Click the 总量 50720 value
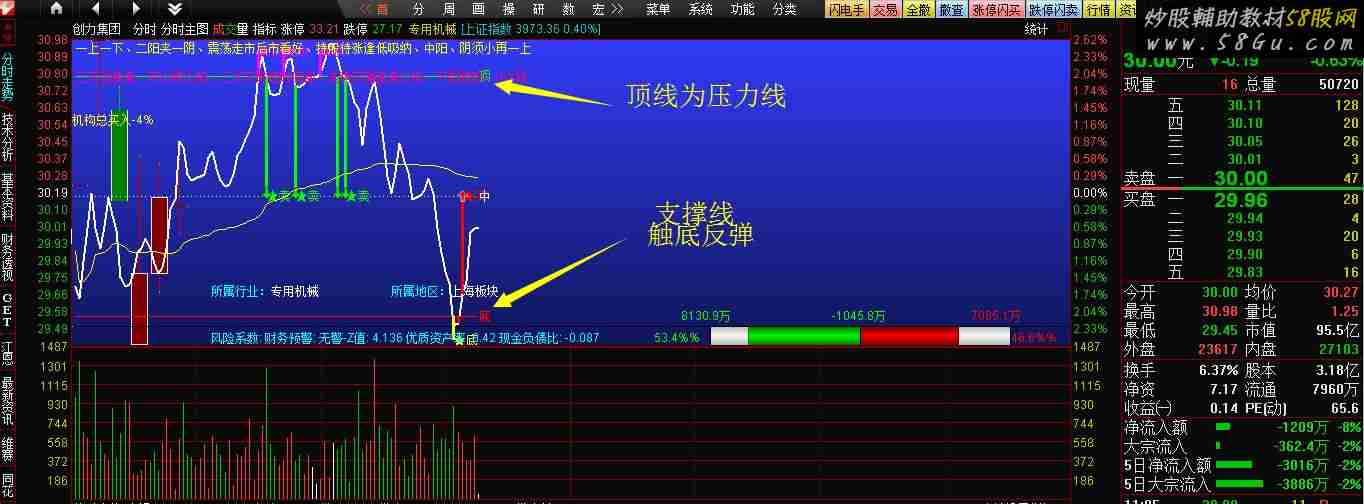The width and height of the screenshot is (1364, 504). click(x=1338, y=85)
